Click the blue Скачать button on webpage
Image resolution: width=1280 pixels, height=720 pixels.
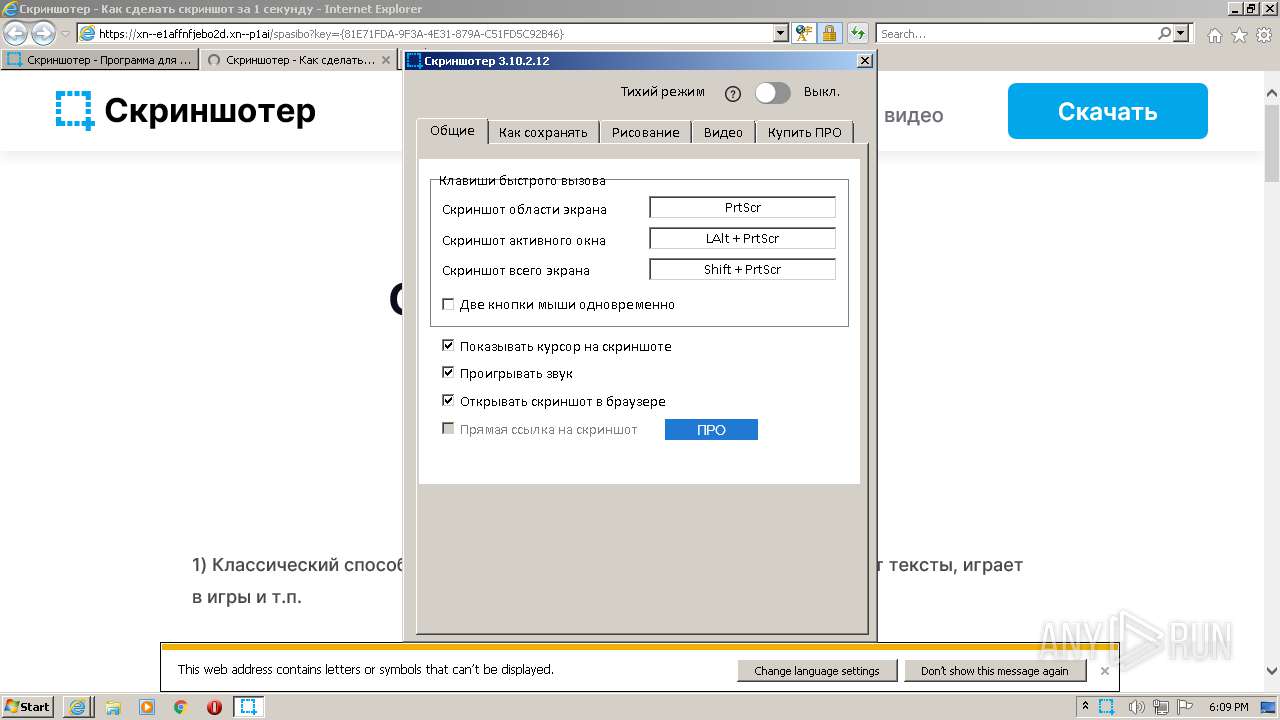coord(1107,111)
